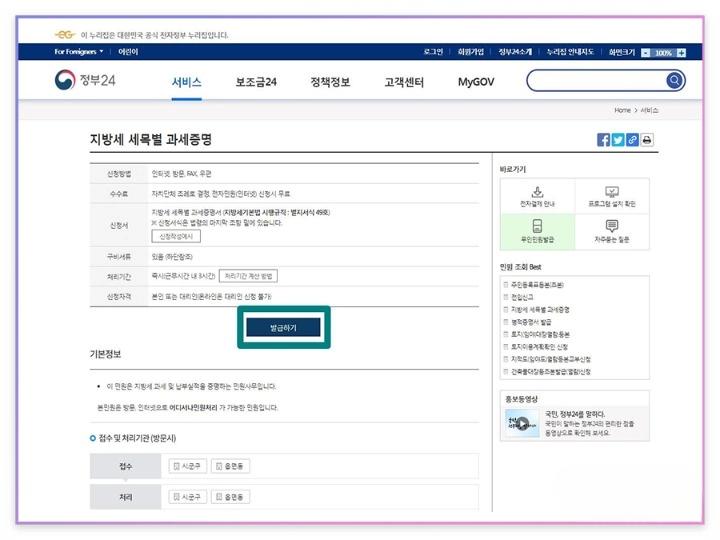Viewport: 720px width, 540px height.
Task: Click the 지방세 세목별 과세증명 page heading
Action: [151, 139]
